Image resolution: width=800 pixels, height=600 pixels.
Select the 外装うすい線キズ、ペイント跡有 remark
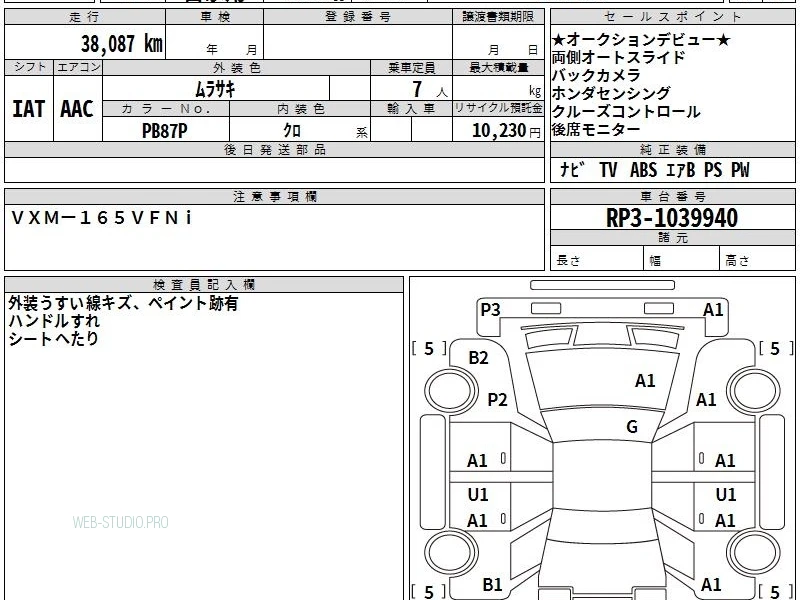click(123, 304)
